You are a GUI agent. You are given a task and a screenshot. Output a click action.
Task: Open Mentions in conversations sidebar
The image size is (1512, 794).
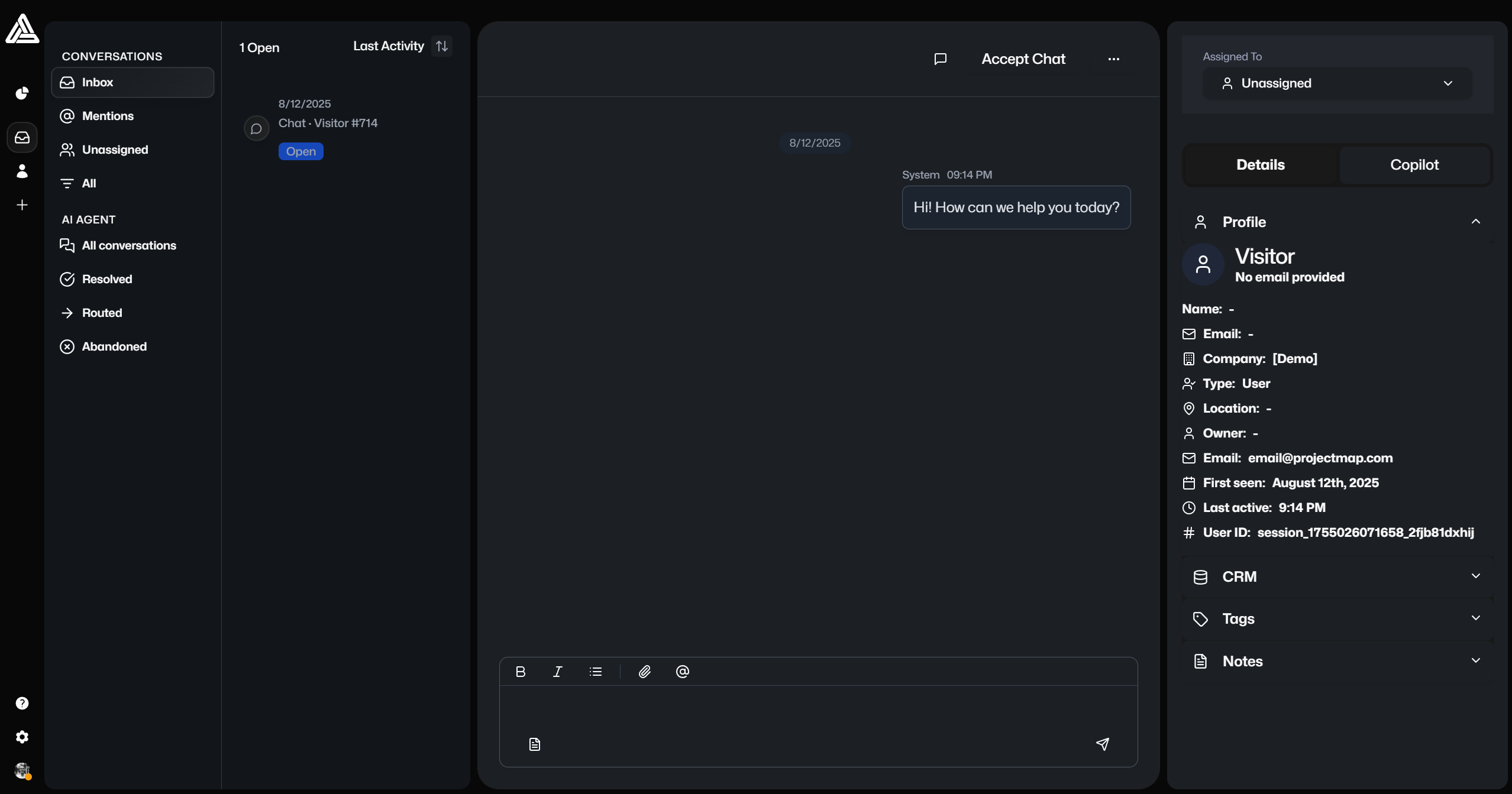point(108,116)
